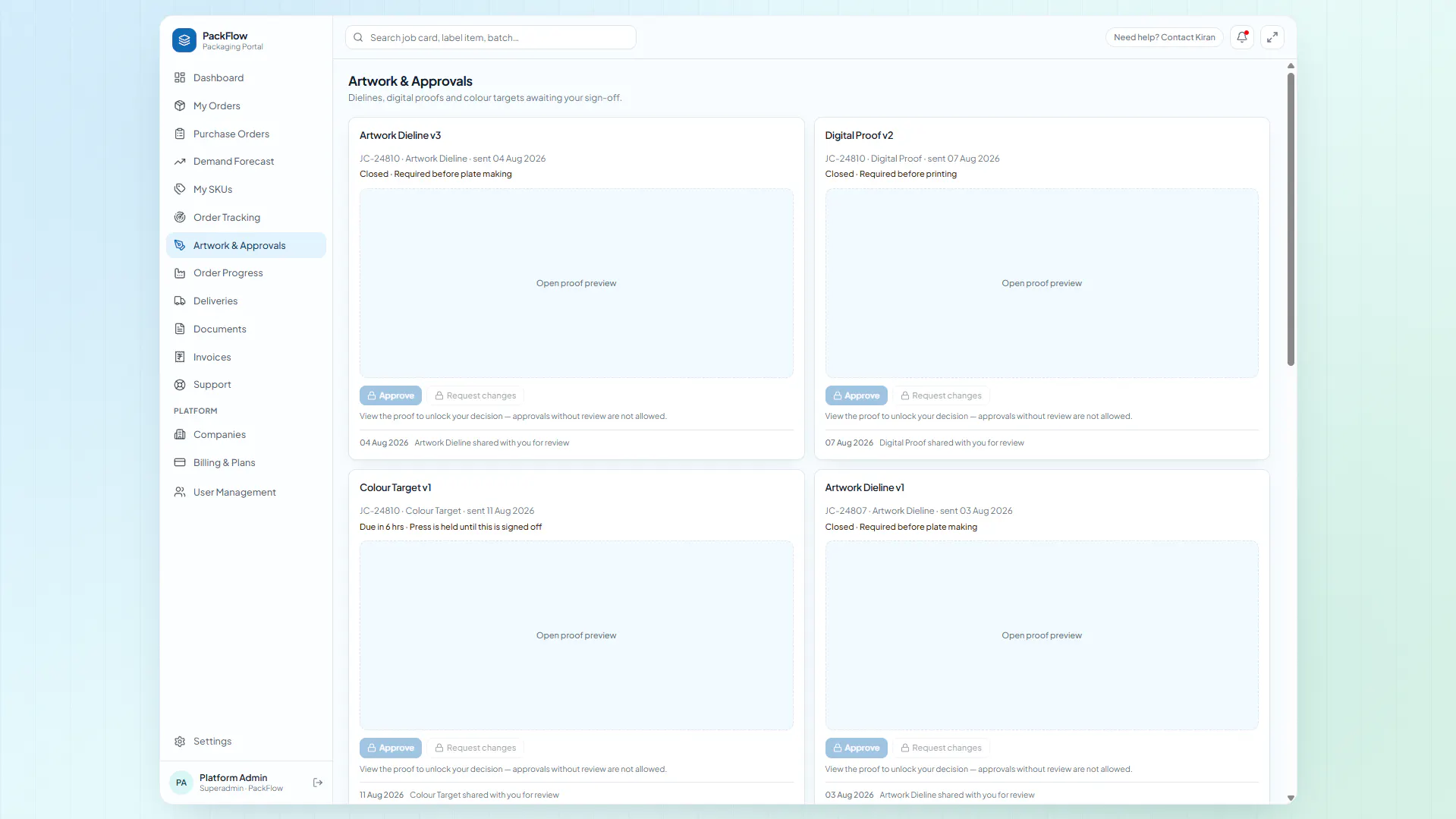The image size is (1456, 819).
Task: Click the PA avatar circle
Action: (x=181, y=783)
